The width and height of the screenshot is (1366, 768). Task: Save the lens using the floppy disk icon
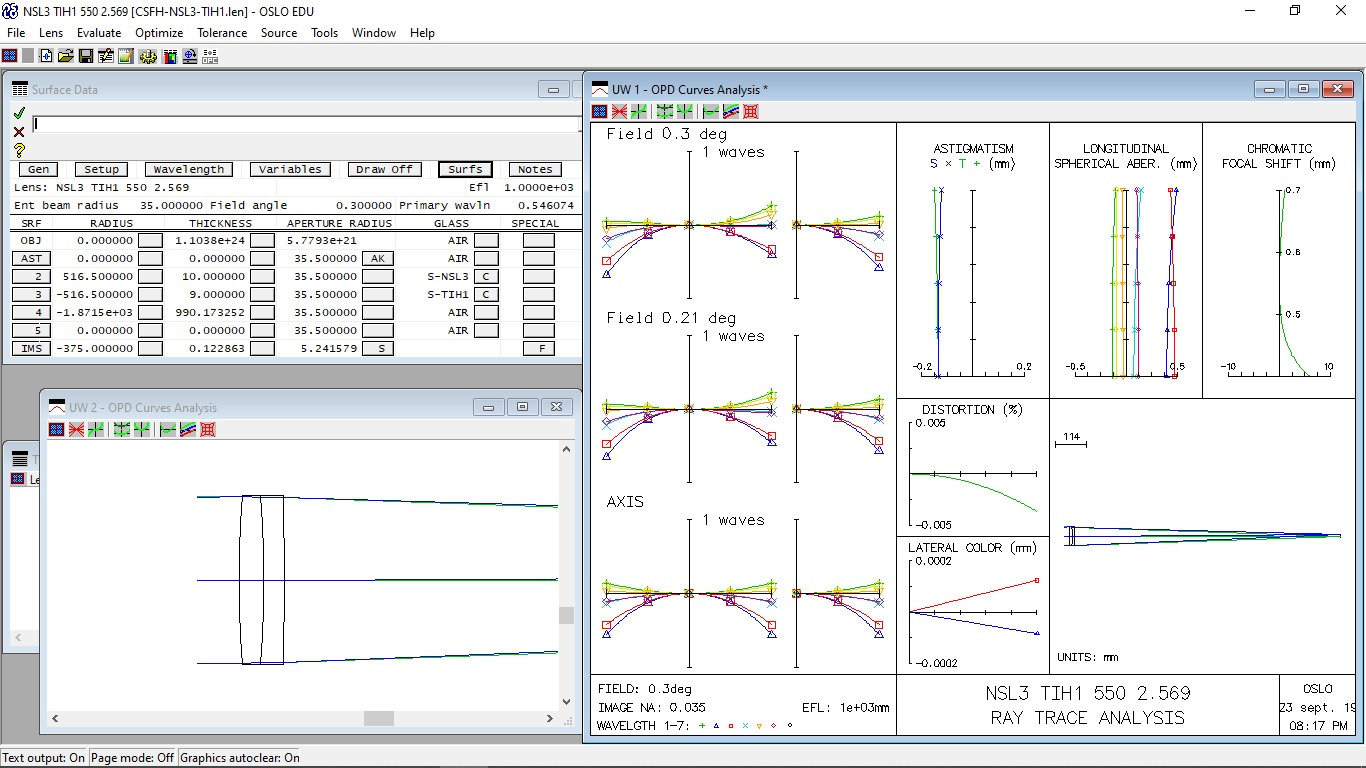86,57
